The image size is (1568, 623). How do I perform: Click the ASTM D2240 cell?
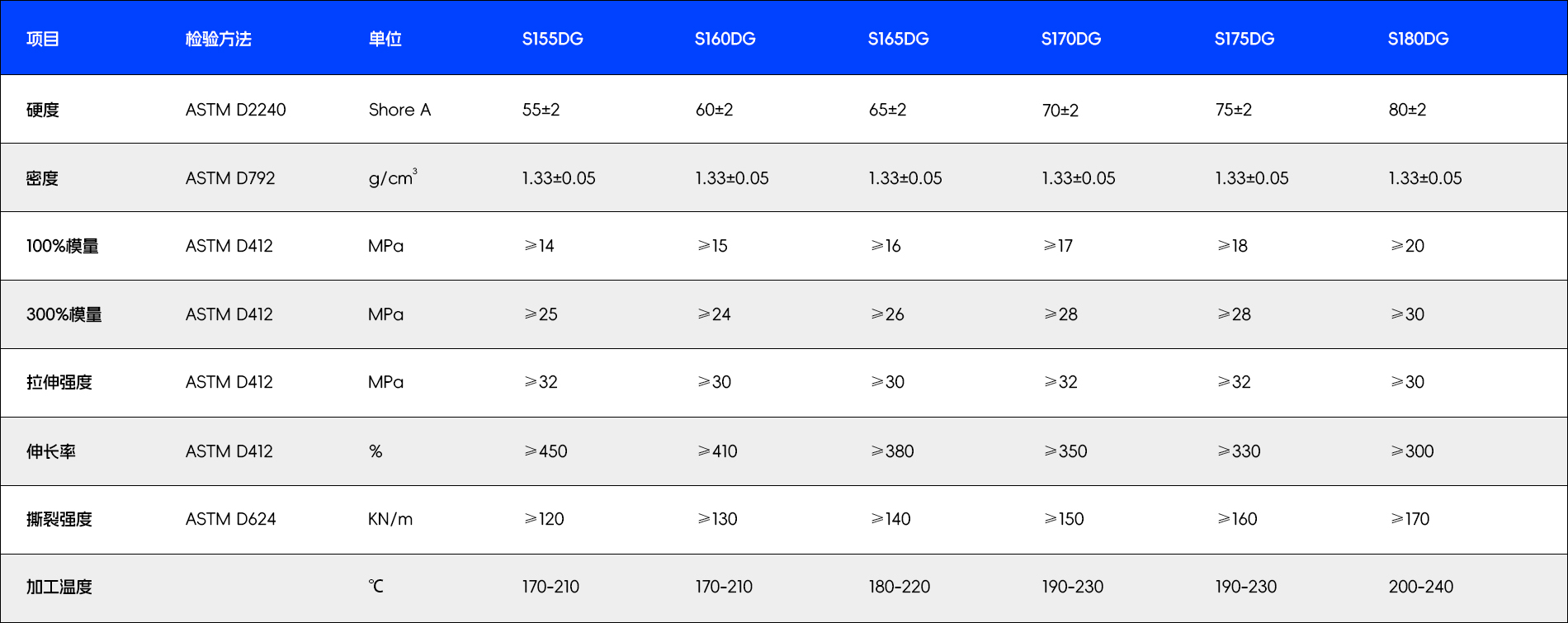(x=235, y=110)
